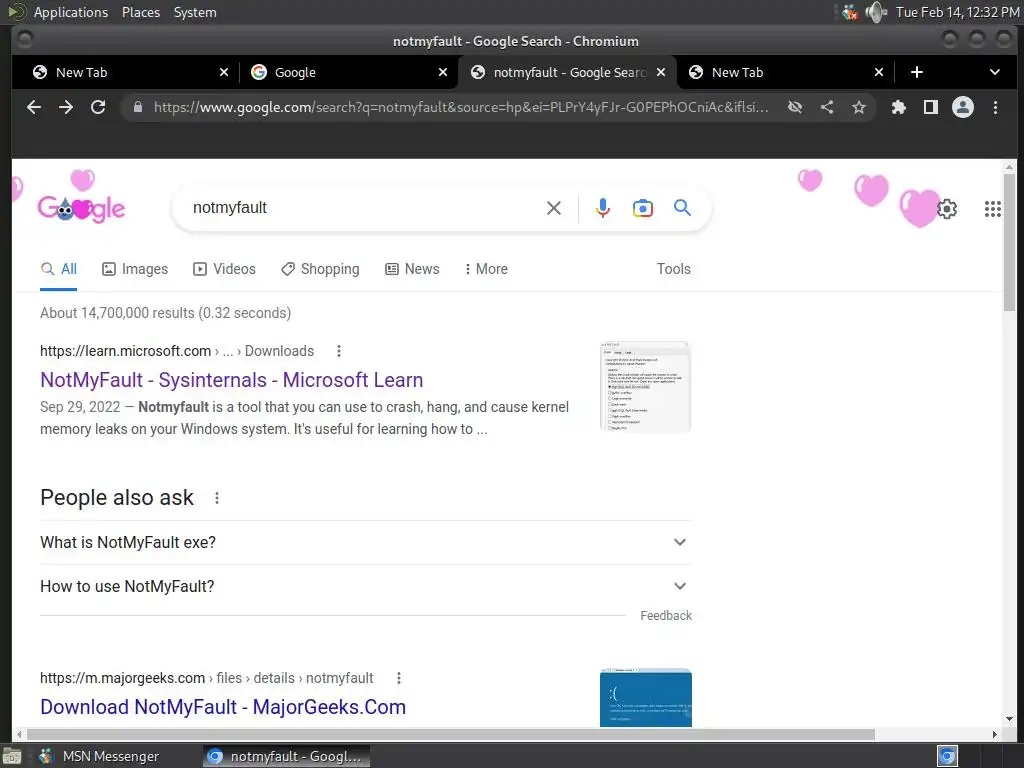The height and width of the screenshot is (768, 1024).
Task: Select the News search tab
Action: 412,269
